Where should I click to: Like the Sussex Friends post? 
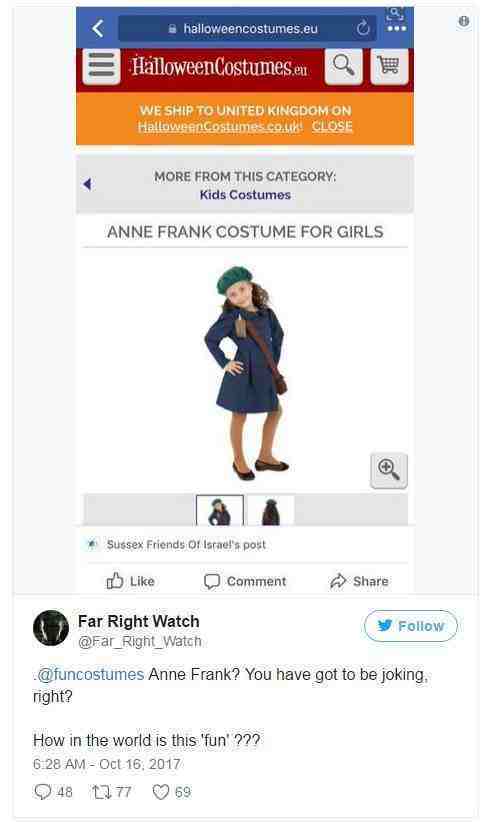tap(130, 581)
